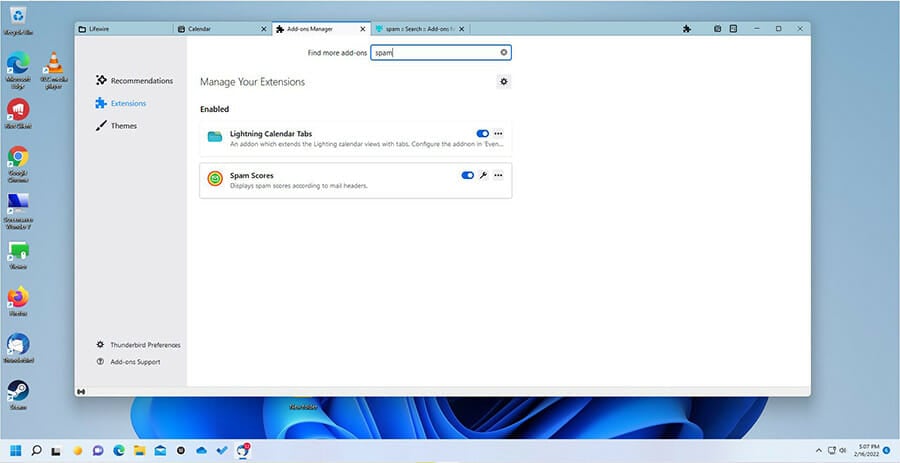The width and height of the screenshot is (900, 463).
Task: Open the Spam Scores extension details
Action: pos(355,181)
